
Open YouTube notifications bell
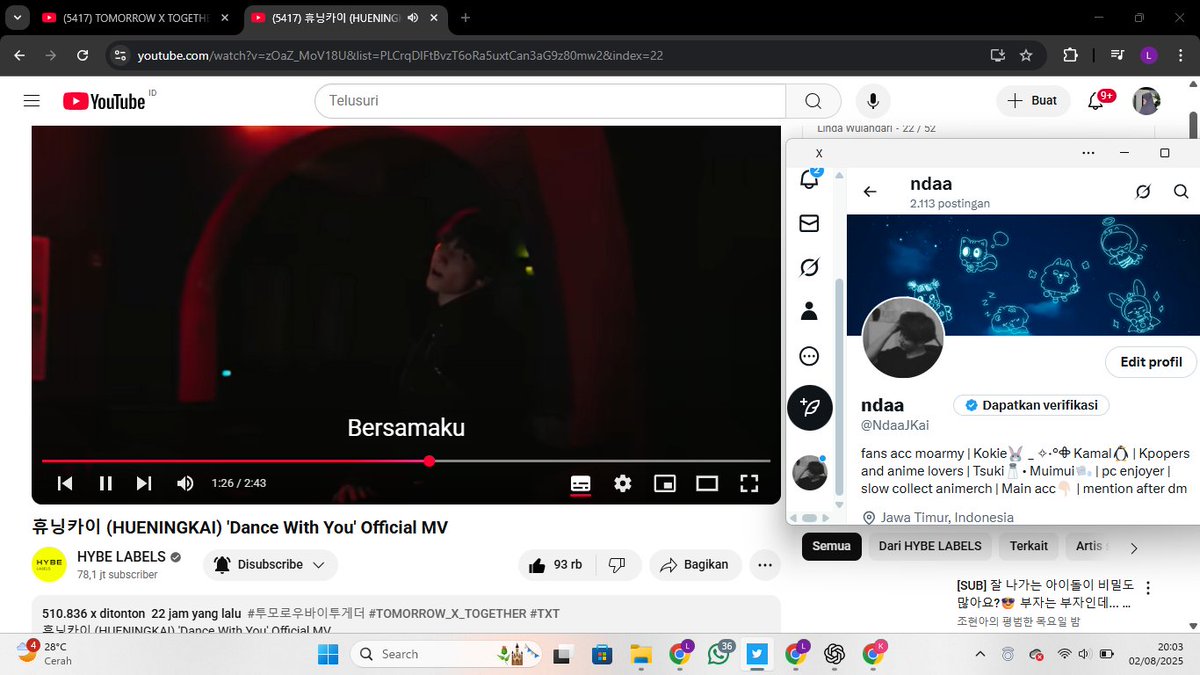[1096, 101]
